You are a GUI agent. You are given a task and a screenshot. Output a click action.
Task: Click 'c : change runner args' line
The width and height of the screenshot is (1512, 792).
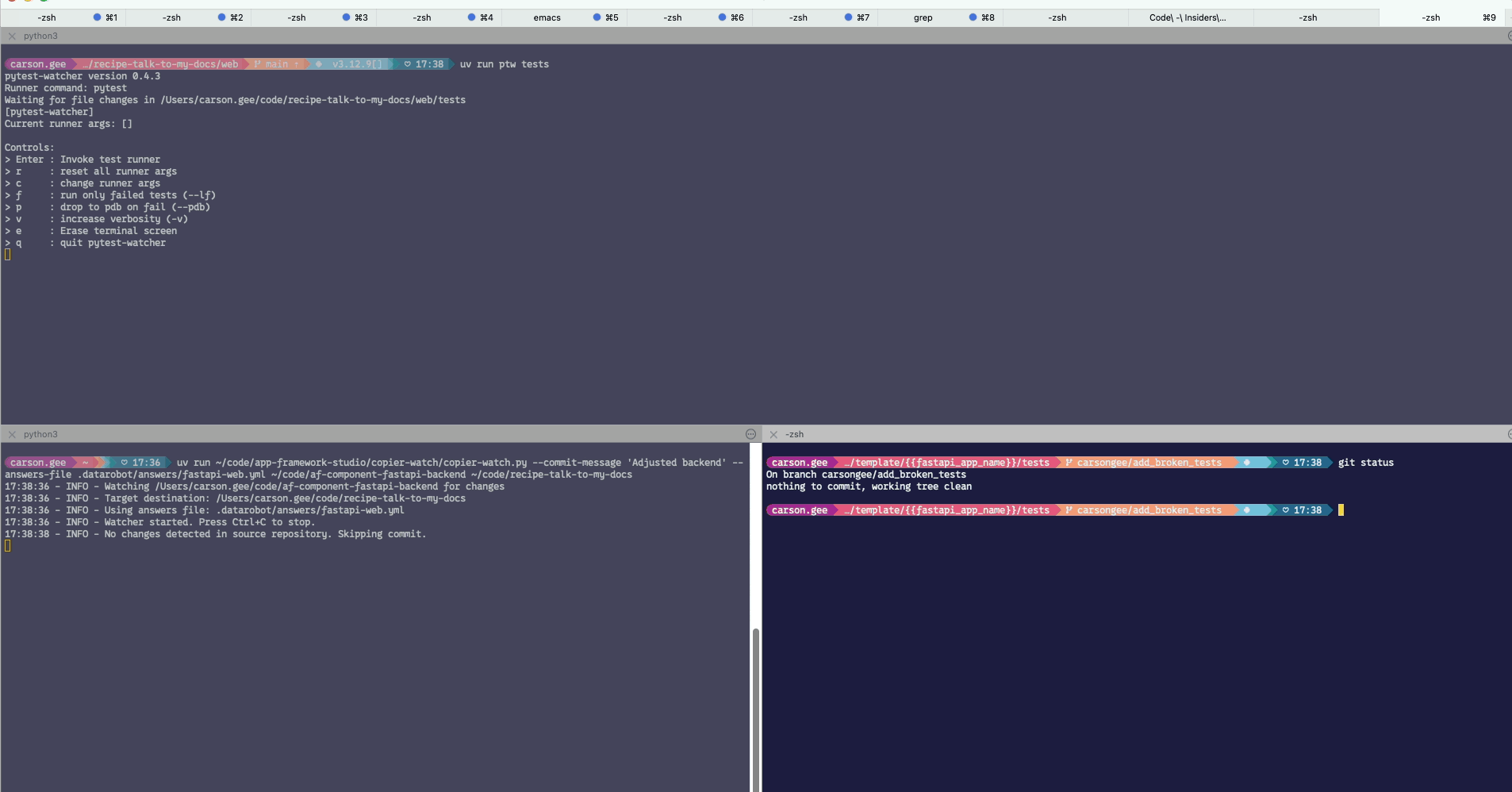pyautogui.click(x=83, y=183)
